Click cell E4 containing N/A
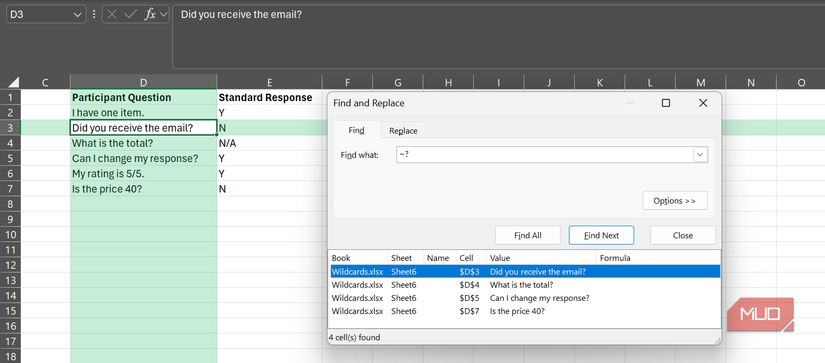This screenshot has width=825, height=363. pyautogui.click(x=269, y=143)
